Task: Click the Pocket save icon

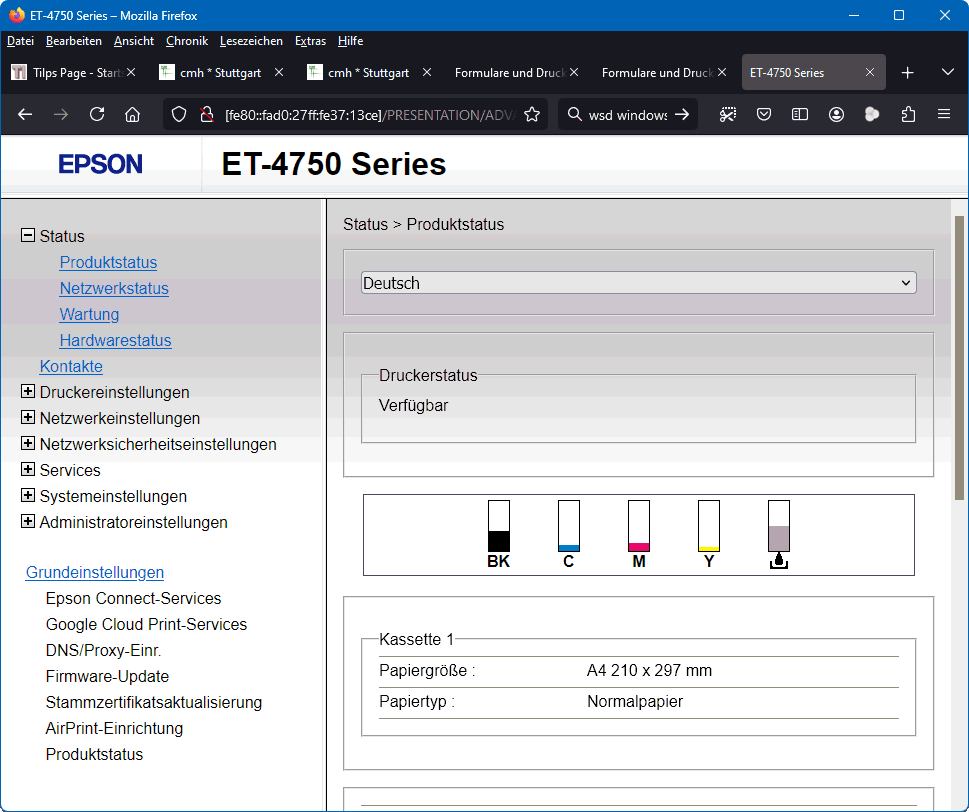Action: tap(764, 115)
